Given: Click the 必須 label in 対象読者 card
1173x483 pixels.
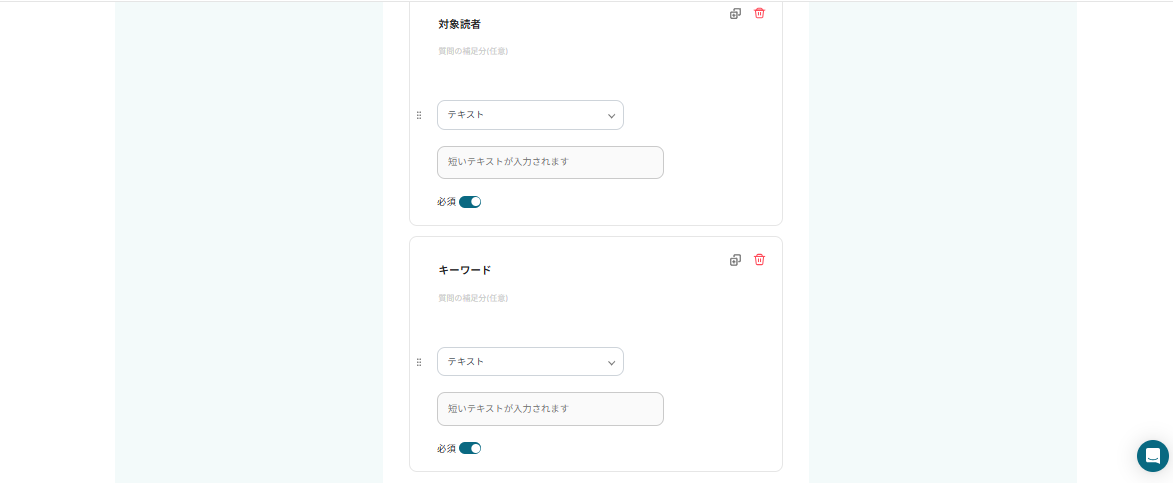Looking at the screenshot, I should coord(447,202).
